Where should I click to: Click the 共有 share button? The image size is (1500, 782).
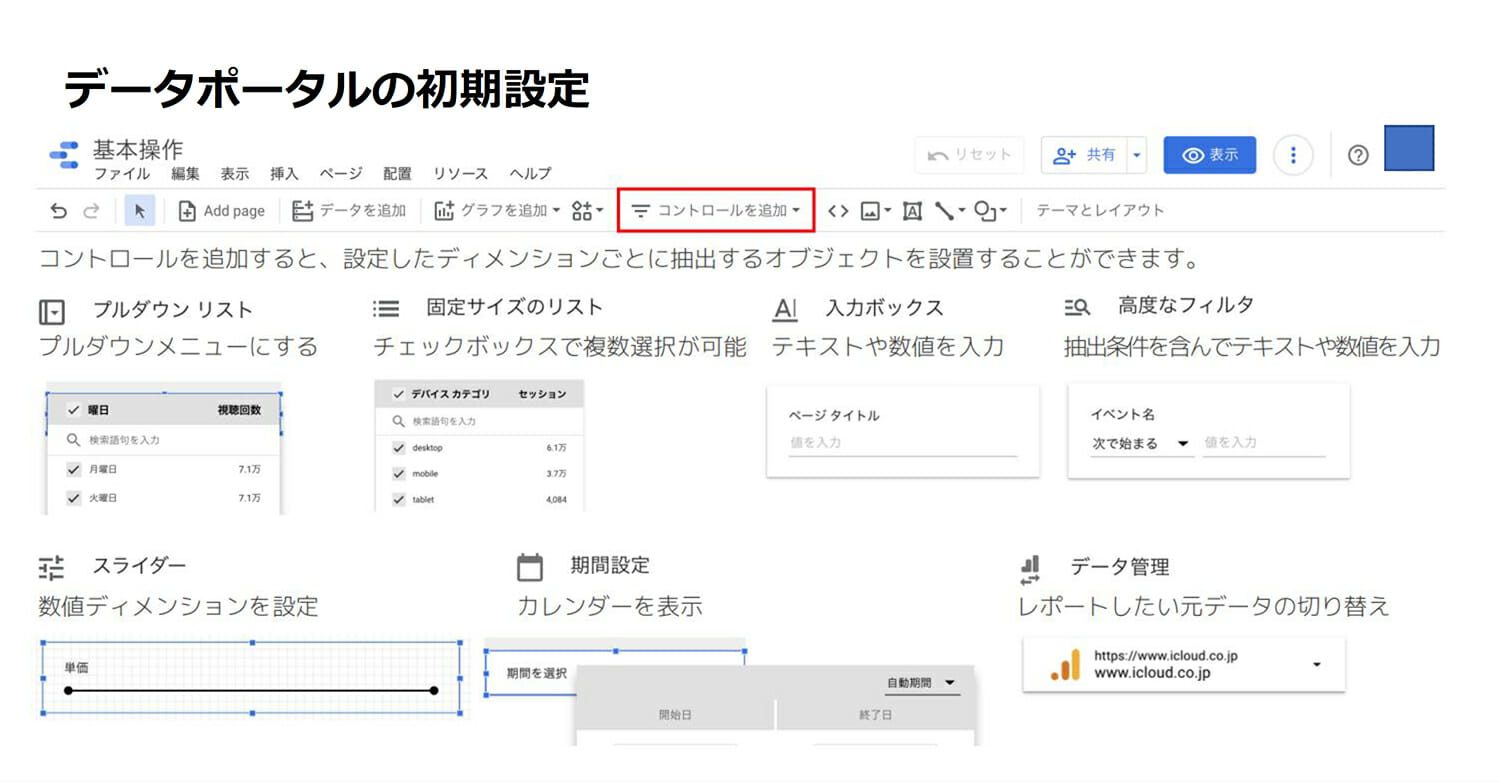1085,155
